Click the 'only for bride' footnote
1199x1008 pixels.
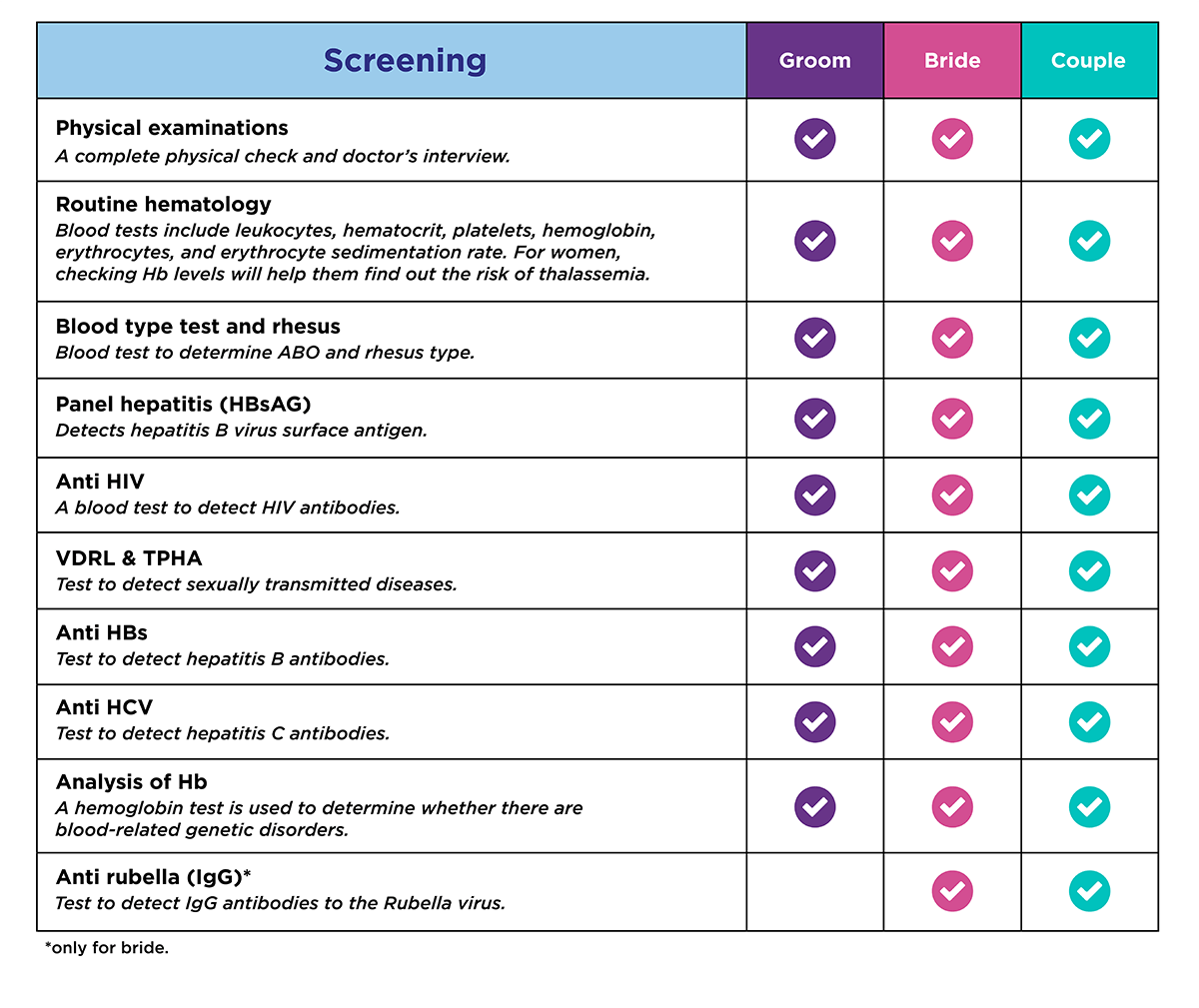[x=107, y=948]
